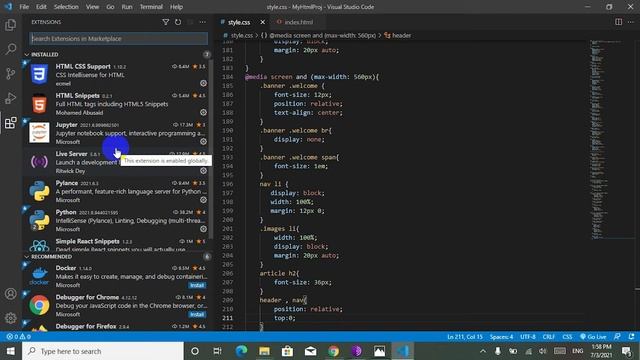Open the File menu
Screen dimensions: 640x360
pos(24,7)
